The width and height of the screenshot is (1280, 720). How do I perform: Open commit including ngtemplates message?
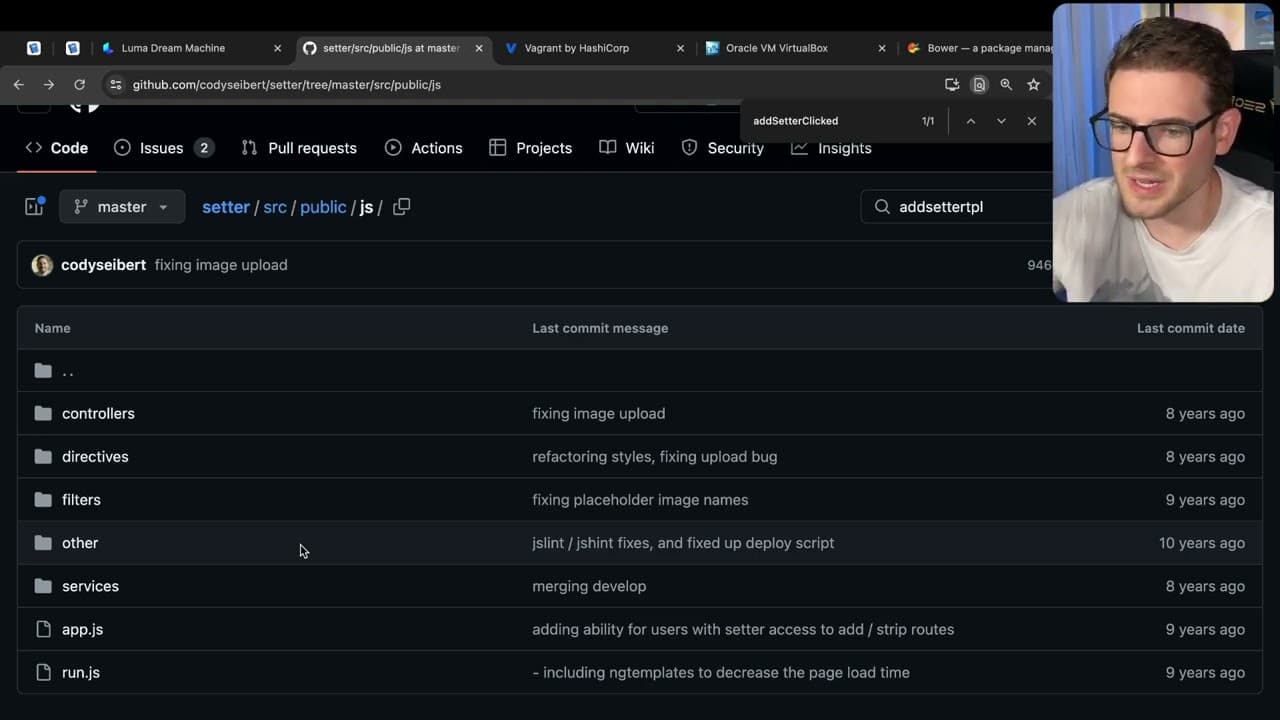(721, 673)
